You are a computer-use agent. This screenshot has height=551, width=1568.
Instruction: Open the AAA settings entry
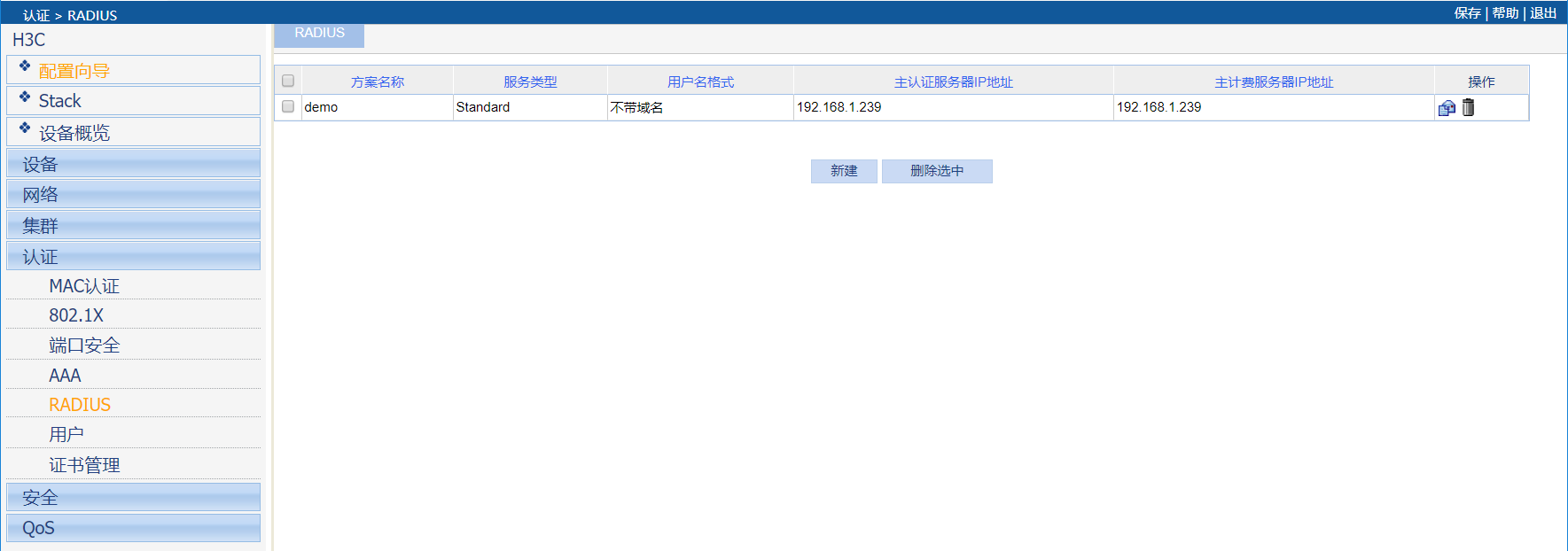pos(65,376)
